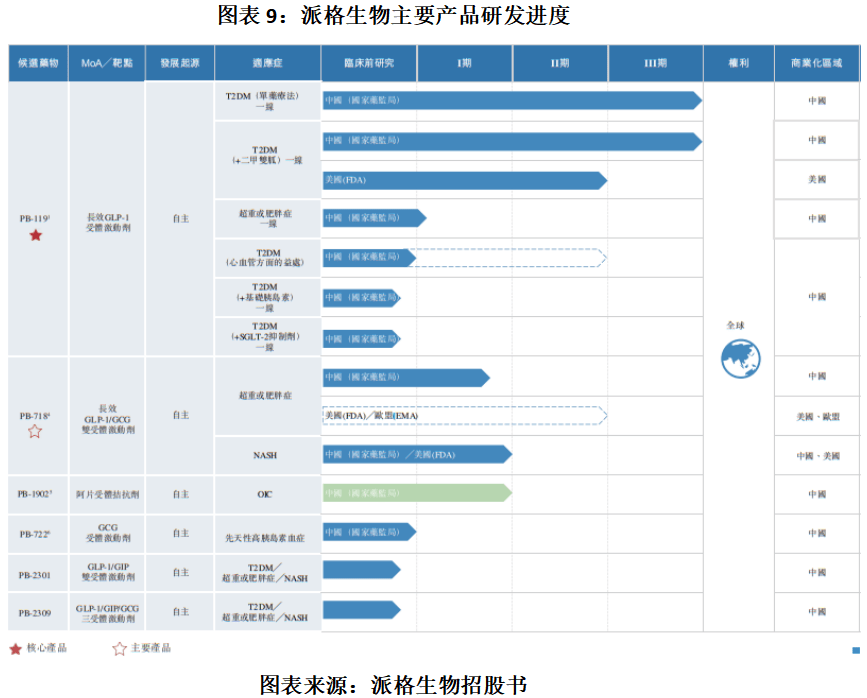Select the III期 phase header

click(x=655, y=63)
